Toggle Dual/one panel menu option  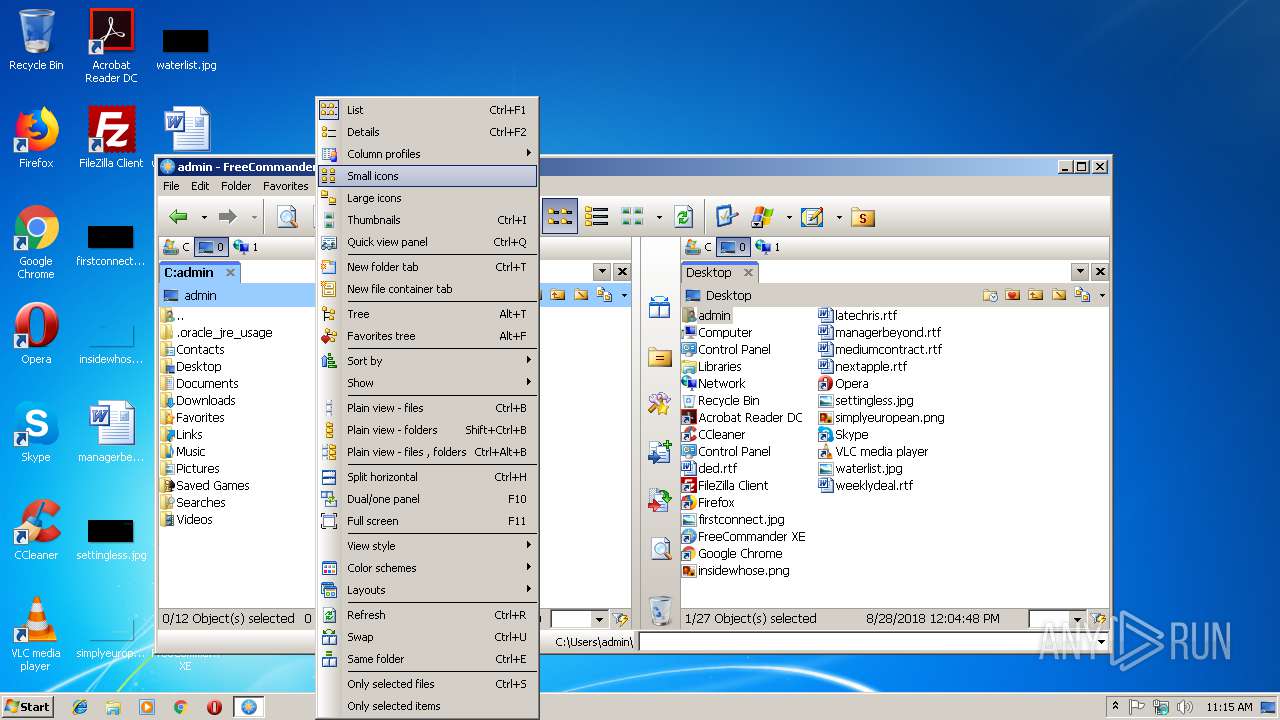(x=428, y=499)
